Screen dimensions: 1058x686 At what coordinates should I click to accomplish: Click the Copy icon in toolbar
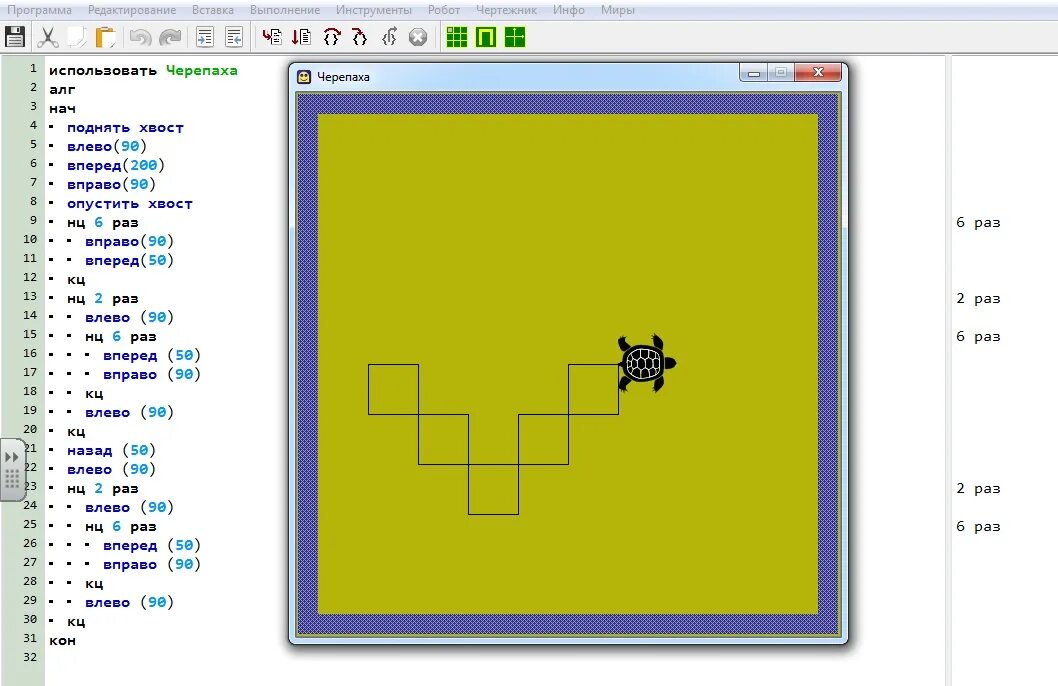(x=77, y=37)
